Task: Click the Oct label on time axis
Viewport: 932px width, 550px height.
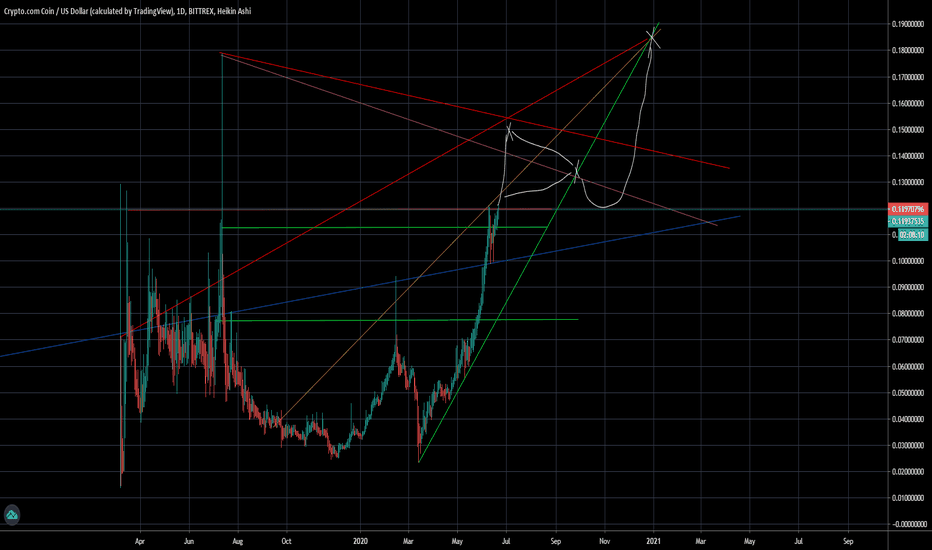Action: [286, 542]
